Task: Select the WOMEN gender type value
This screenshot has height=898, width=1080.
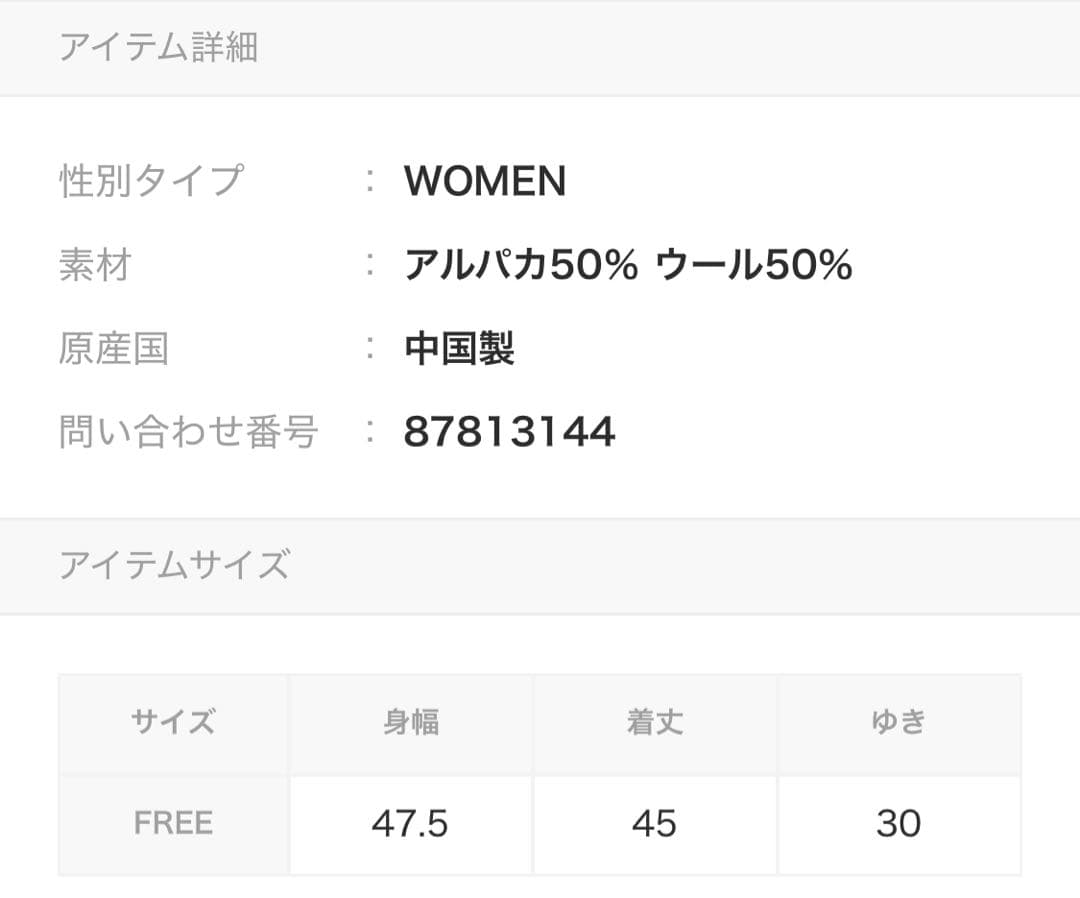Action: click(485, 181)
